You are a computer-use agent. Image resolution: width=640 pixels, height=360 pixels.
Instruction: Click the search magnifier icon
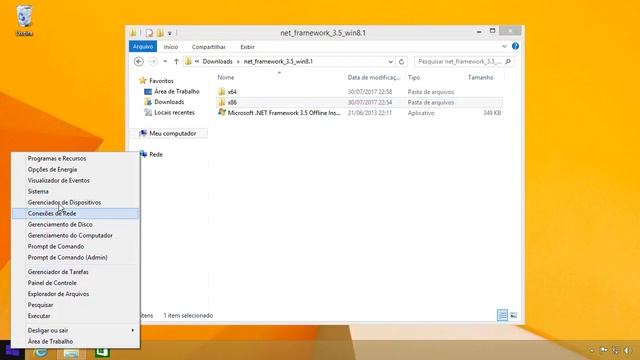point(508,62)
